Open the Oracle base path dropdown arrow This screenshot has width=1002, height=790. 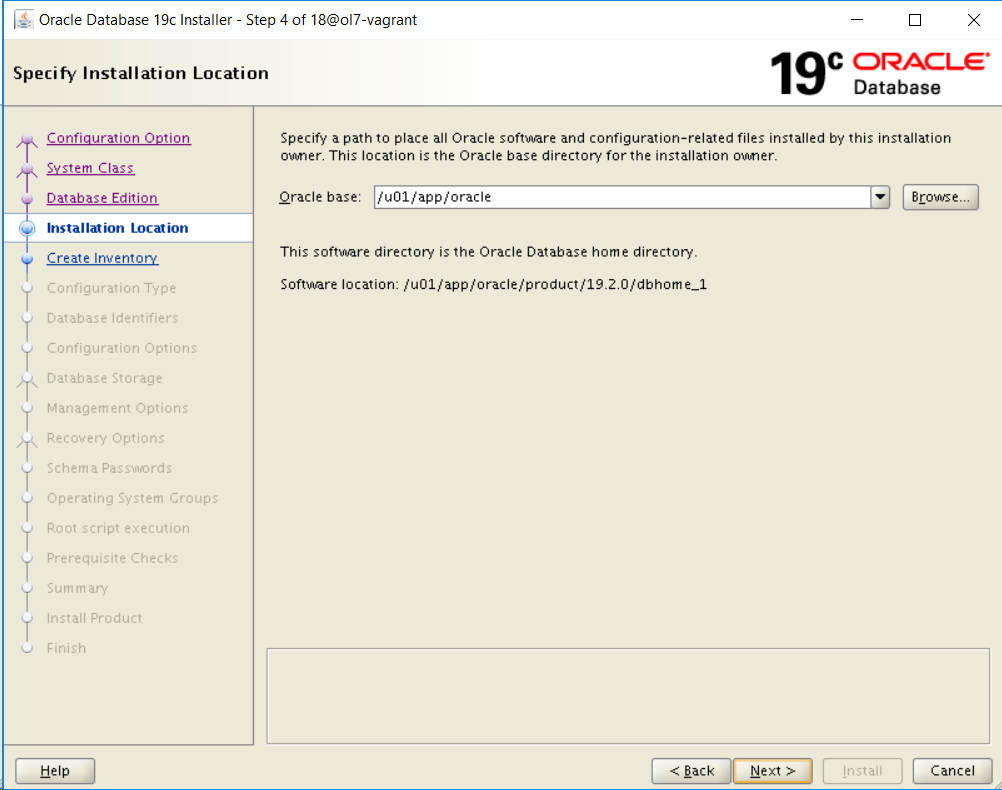click(x=880, y=197)
